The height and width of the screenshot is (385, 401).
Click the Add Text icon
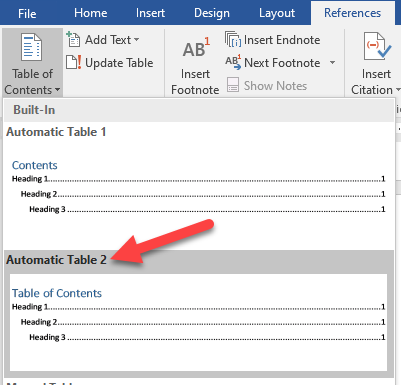73,39
